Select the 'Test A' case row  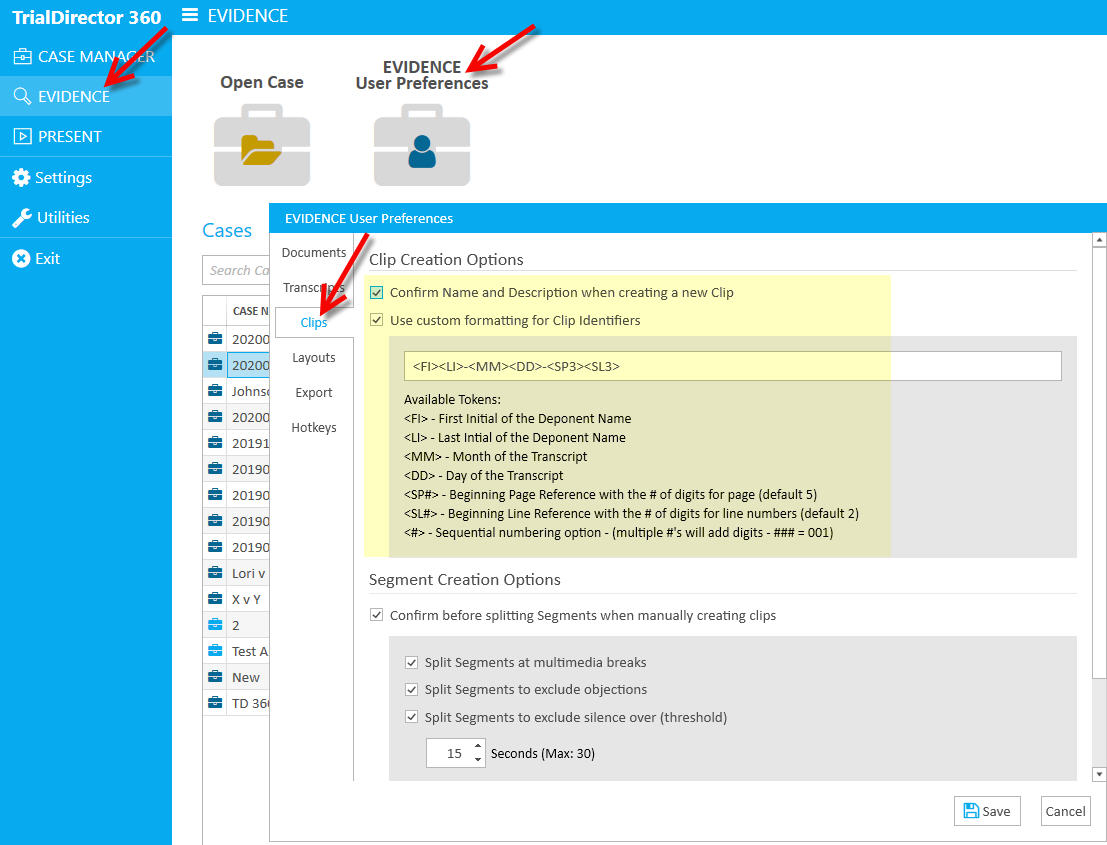[x=236, y=651]
